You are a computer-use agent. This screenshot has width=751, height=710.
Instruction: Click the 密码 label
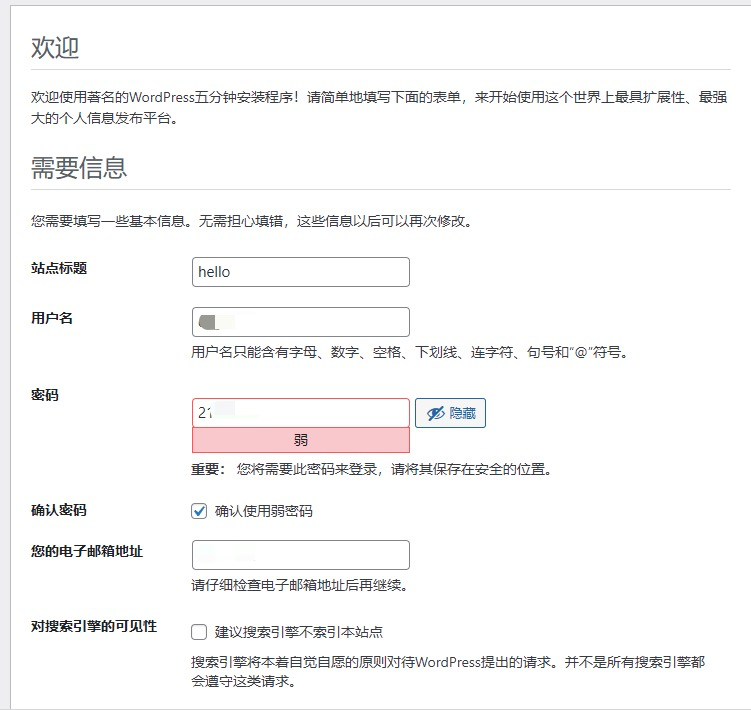coord(45,395)
